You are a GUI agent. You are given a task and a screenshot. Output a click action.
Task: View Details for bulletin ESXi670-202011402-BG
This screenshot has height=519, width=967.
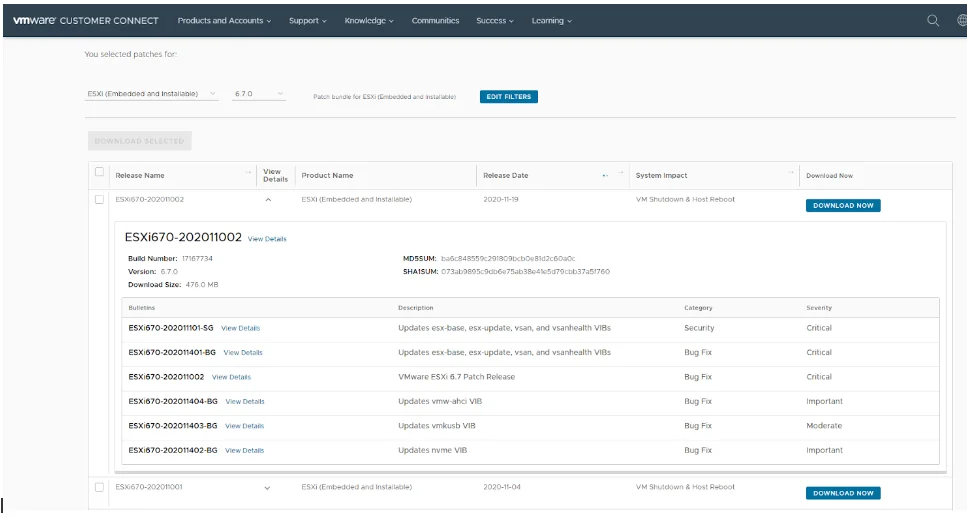point(244,451)
